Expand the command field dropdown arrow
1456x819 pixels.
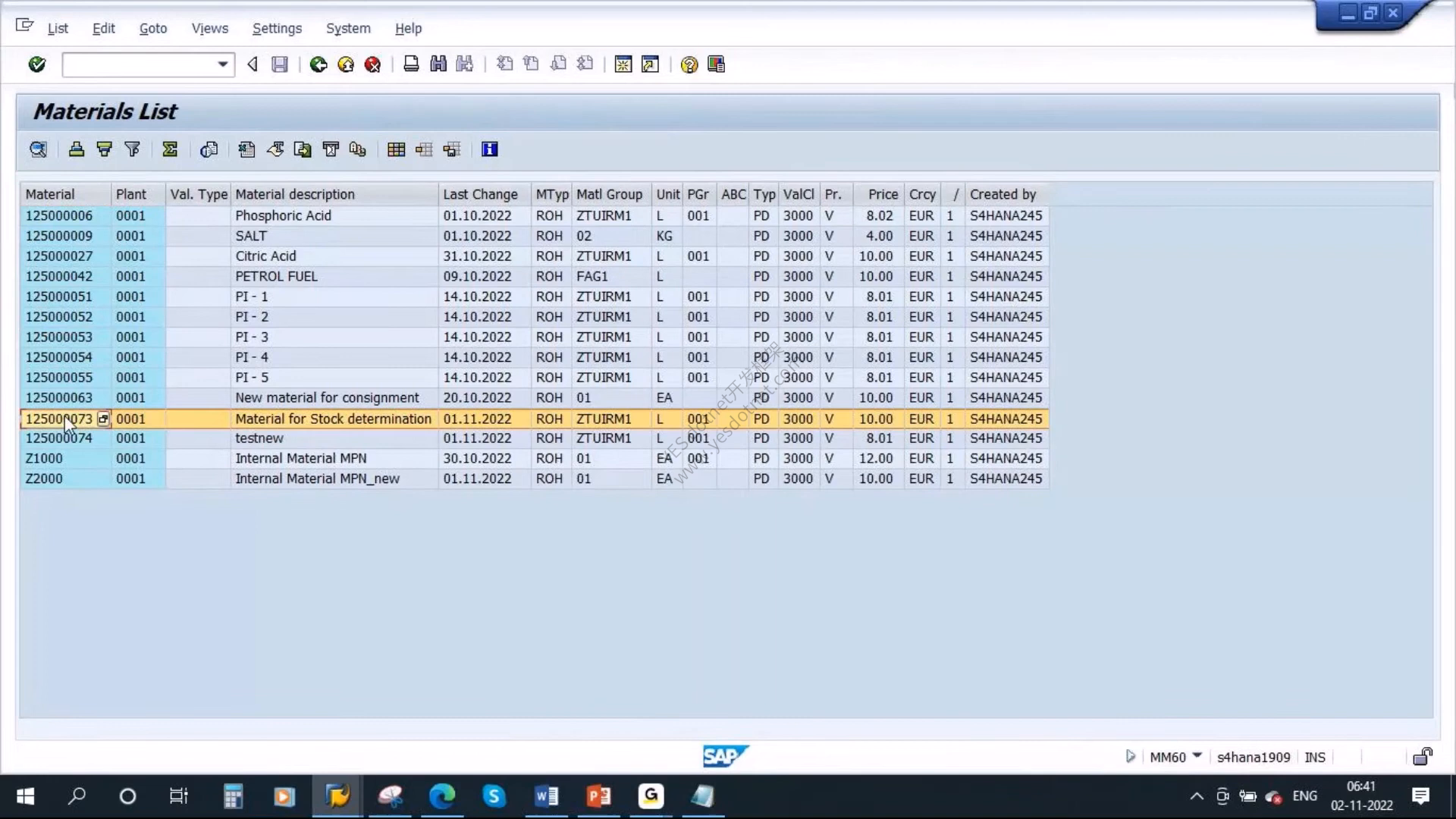[222, 64]
